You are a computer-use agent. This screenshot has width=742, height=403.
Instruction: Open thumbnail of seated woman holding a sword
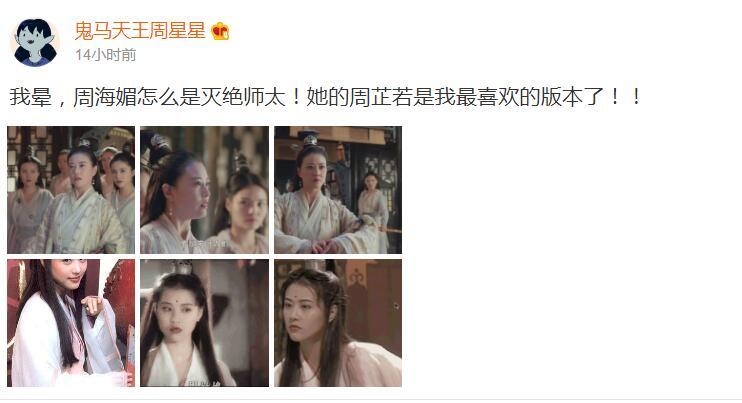point(338,190)
